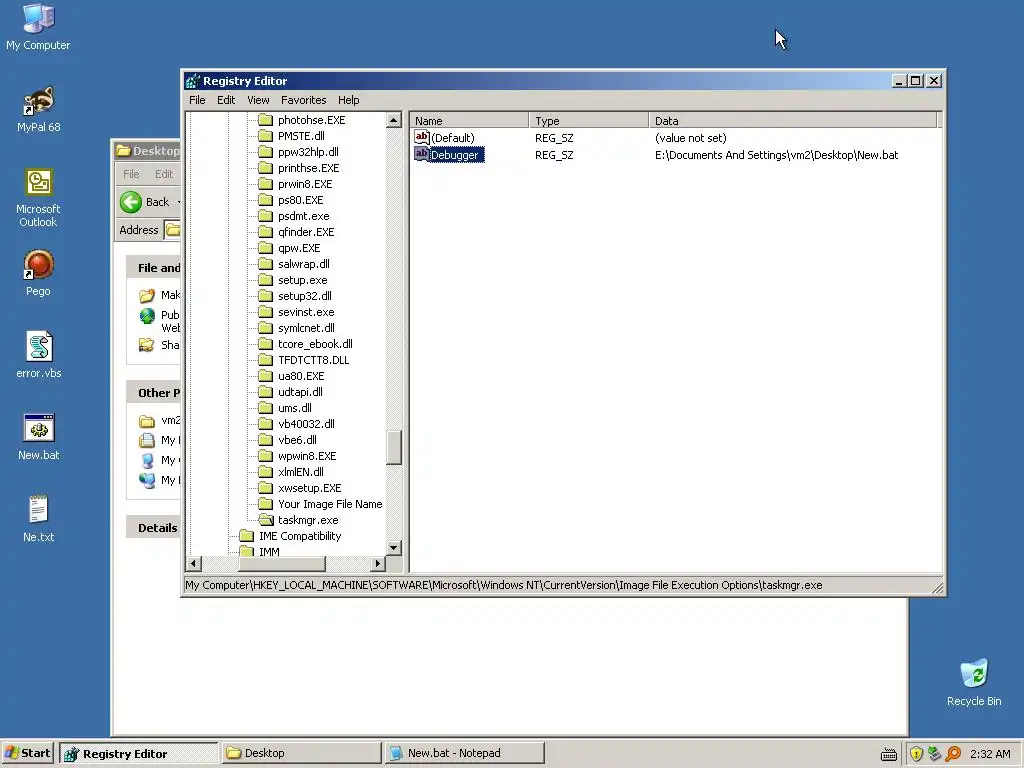1024x768 pixels.
Task: Click folder icon beside Your Image File Name
Action: pyautogui.click(x=265, y=504)
